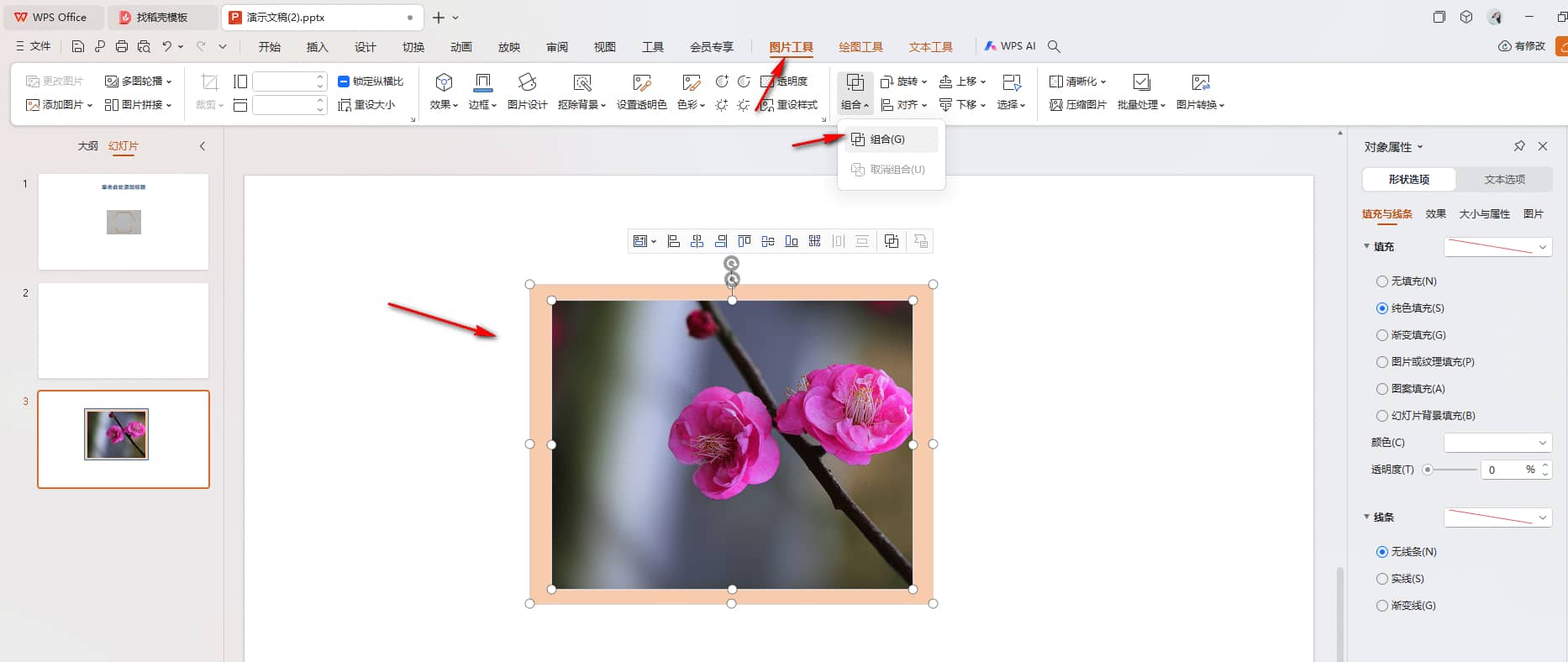Click the 组合 button in ribbon
1568x662 pixels.
(855, 92)
